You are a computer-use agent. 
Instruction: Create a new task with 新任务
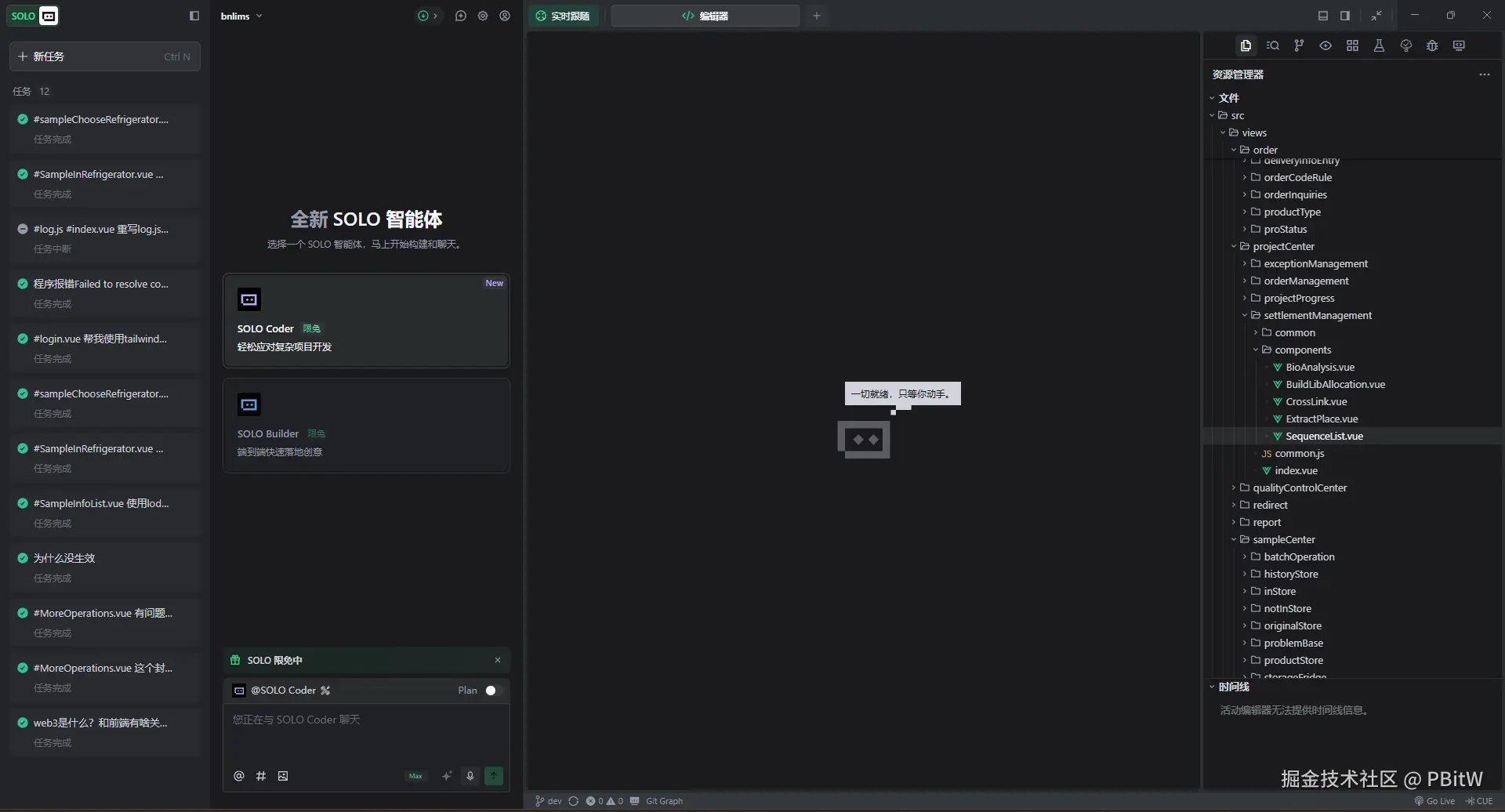click(105, 56)
